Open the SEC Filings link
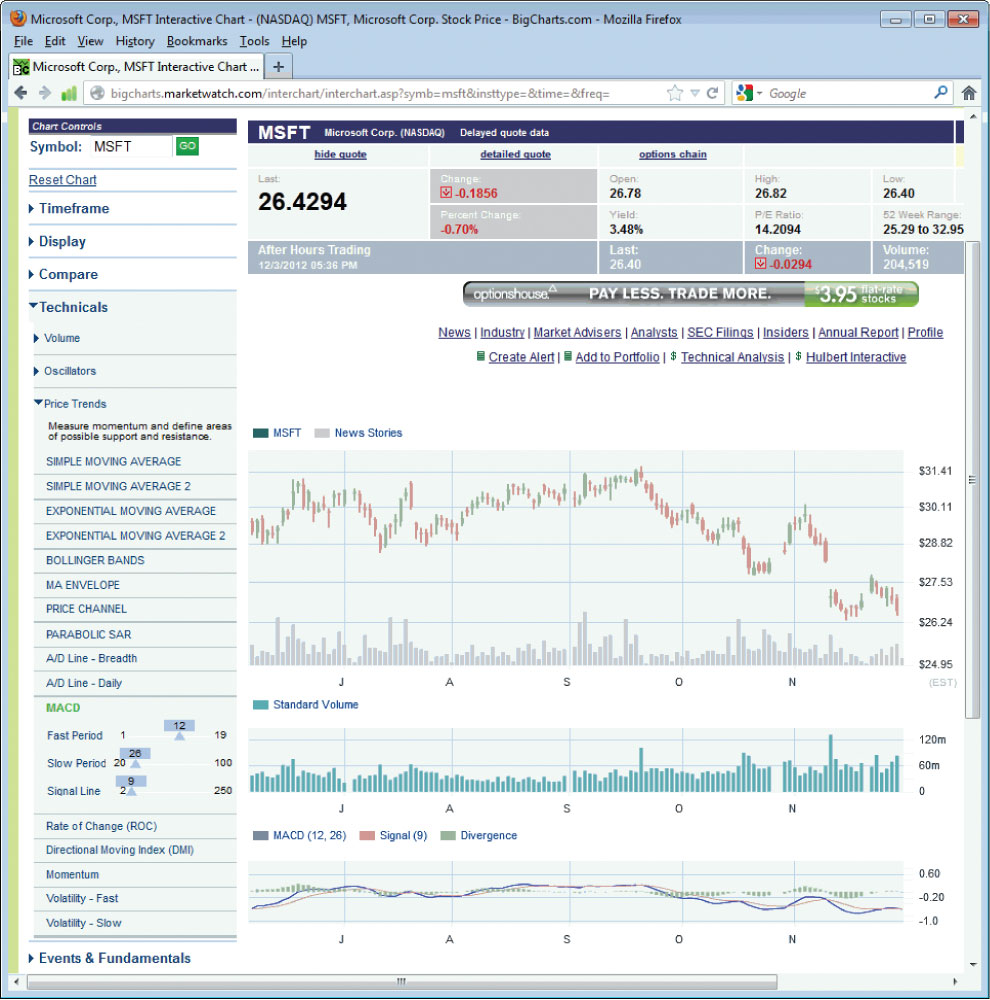990x1000 pixels. click(x=720, y=332)
